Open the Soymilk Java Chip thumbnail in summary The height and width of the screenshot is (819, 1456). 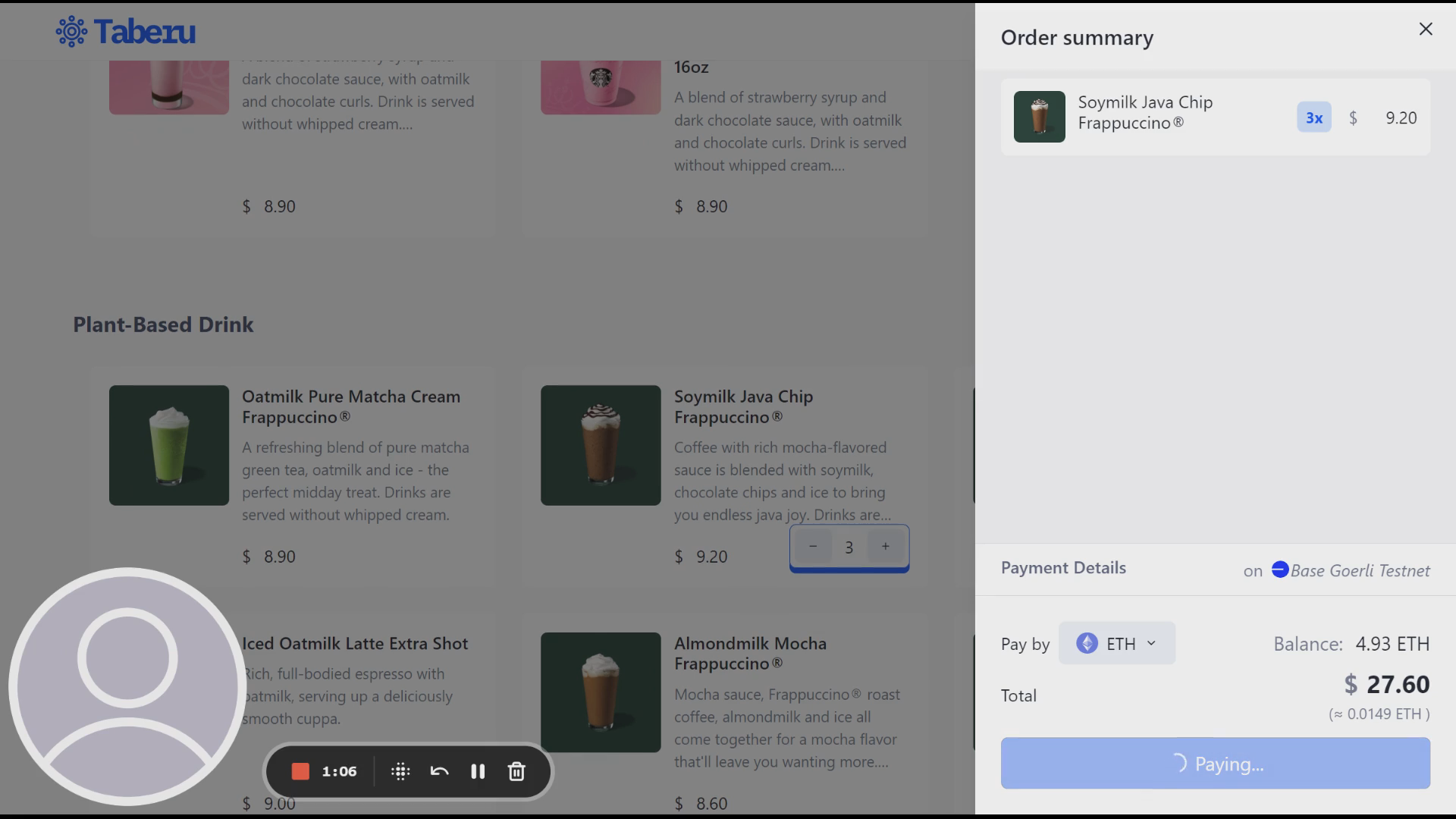click(x=1039, y=117)
